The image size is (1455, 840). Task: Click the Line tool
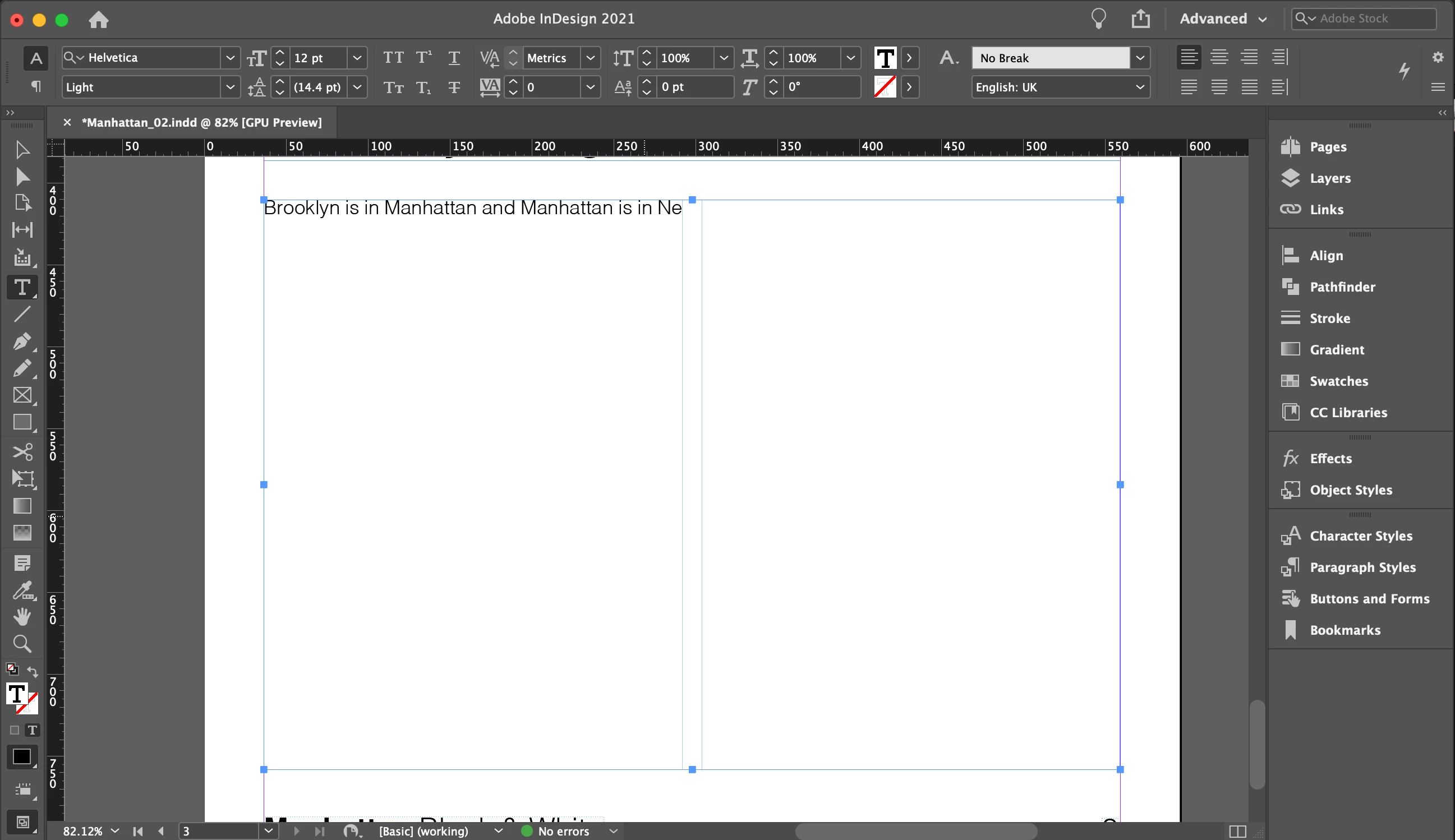point(22,315)
